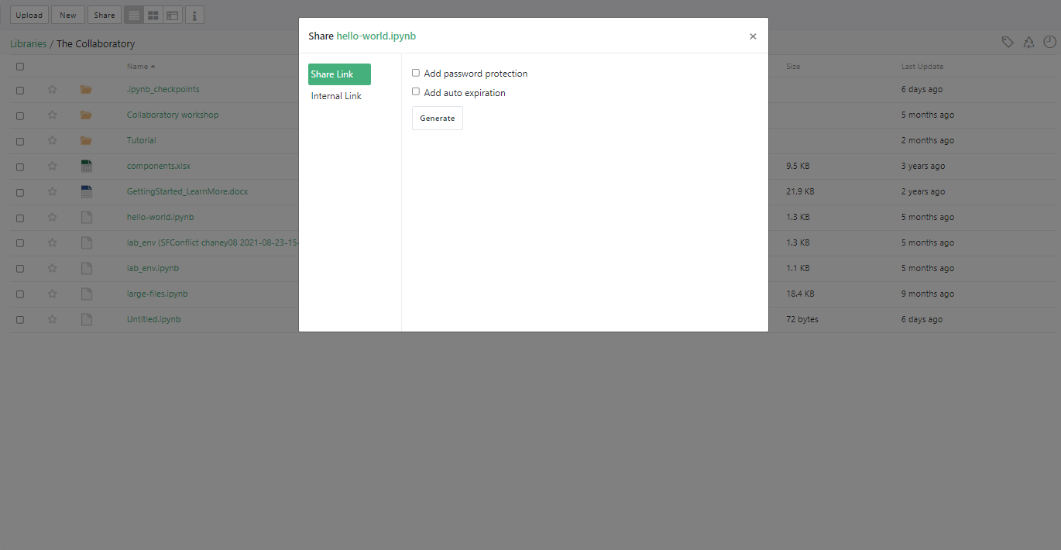Sort files by Name column header
This screenshot has height=550, width=1061.
pos(137,67)
